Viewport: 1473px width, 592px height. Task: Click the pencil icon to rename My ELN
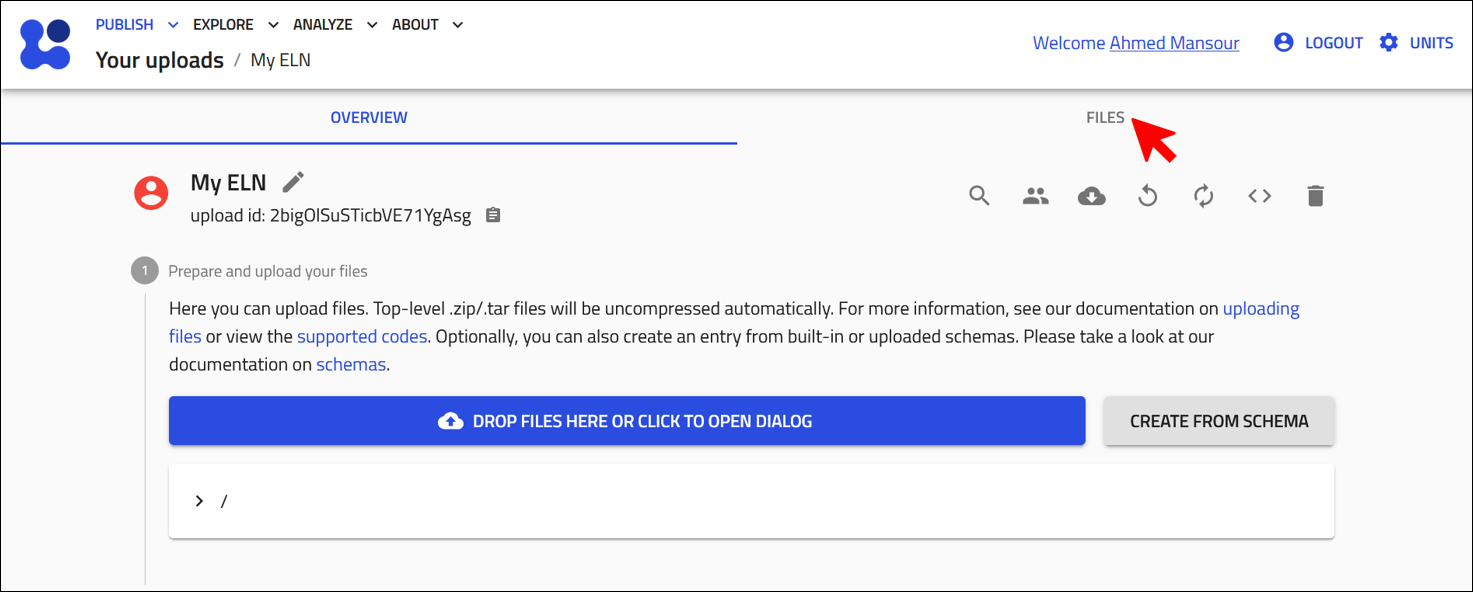tap(293, 182)
